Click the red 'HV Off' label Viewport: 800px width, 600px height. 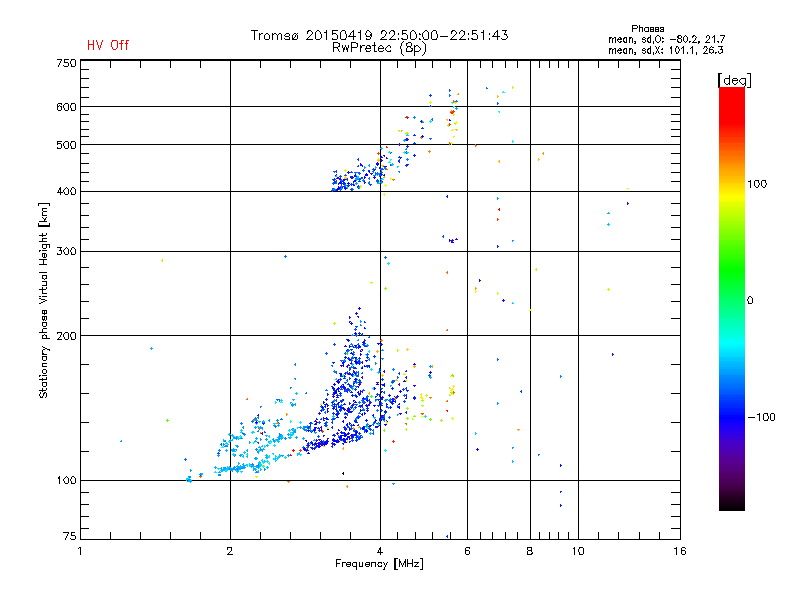[x=108, y=45]
